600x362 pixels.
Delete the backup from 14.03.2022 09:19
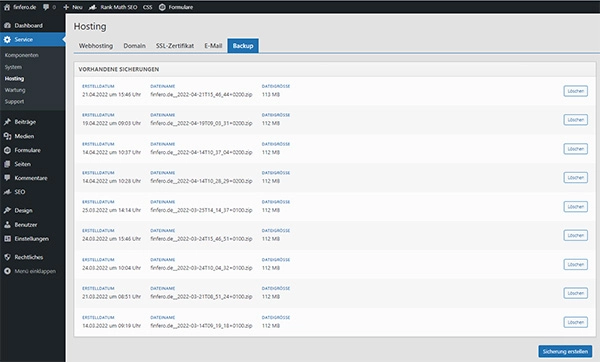tap(576, 322)
